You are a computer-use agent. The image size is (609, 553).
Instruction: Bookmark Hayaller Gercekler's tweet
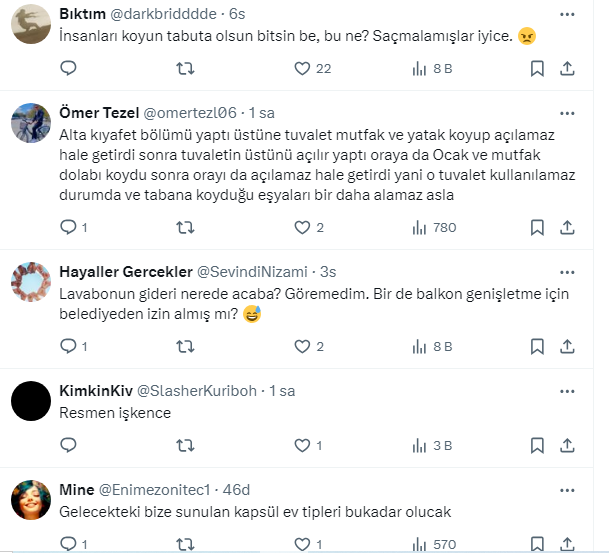537,347
